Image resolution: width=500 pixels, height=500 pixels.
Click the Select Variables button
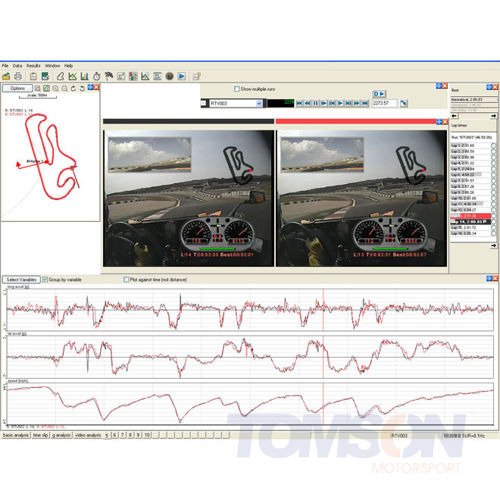click(x=21, y=280)
